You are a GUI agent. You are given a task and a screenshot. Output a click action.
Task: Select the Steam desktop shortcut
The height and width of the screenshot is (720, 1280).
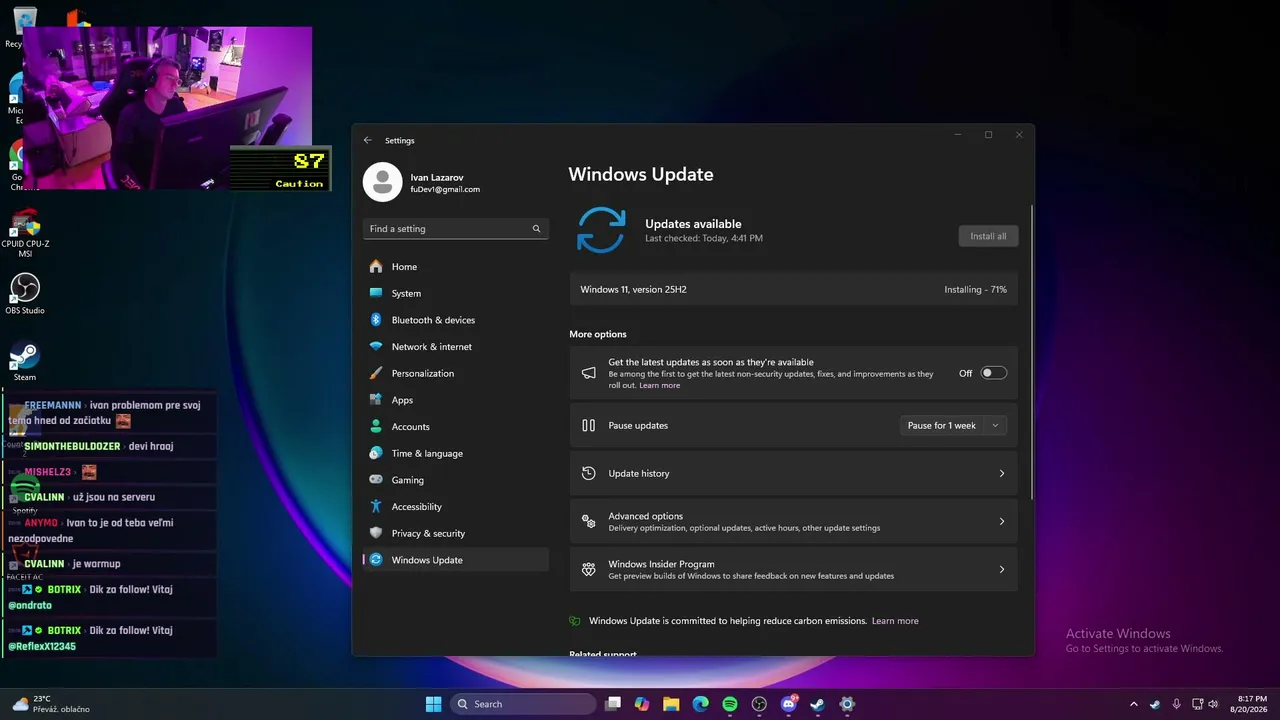coord(25,361)
